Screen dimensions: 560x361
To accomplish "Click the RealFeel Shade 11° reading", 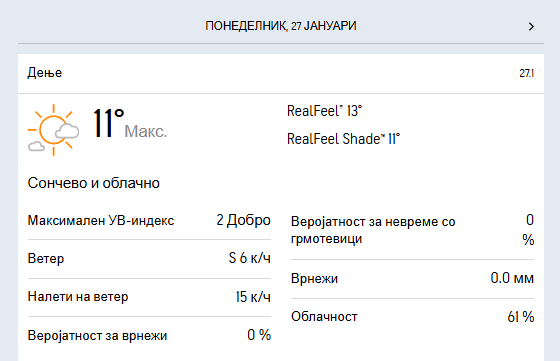I will tap(343, 139).
